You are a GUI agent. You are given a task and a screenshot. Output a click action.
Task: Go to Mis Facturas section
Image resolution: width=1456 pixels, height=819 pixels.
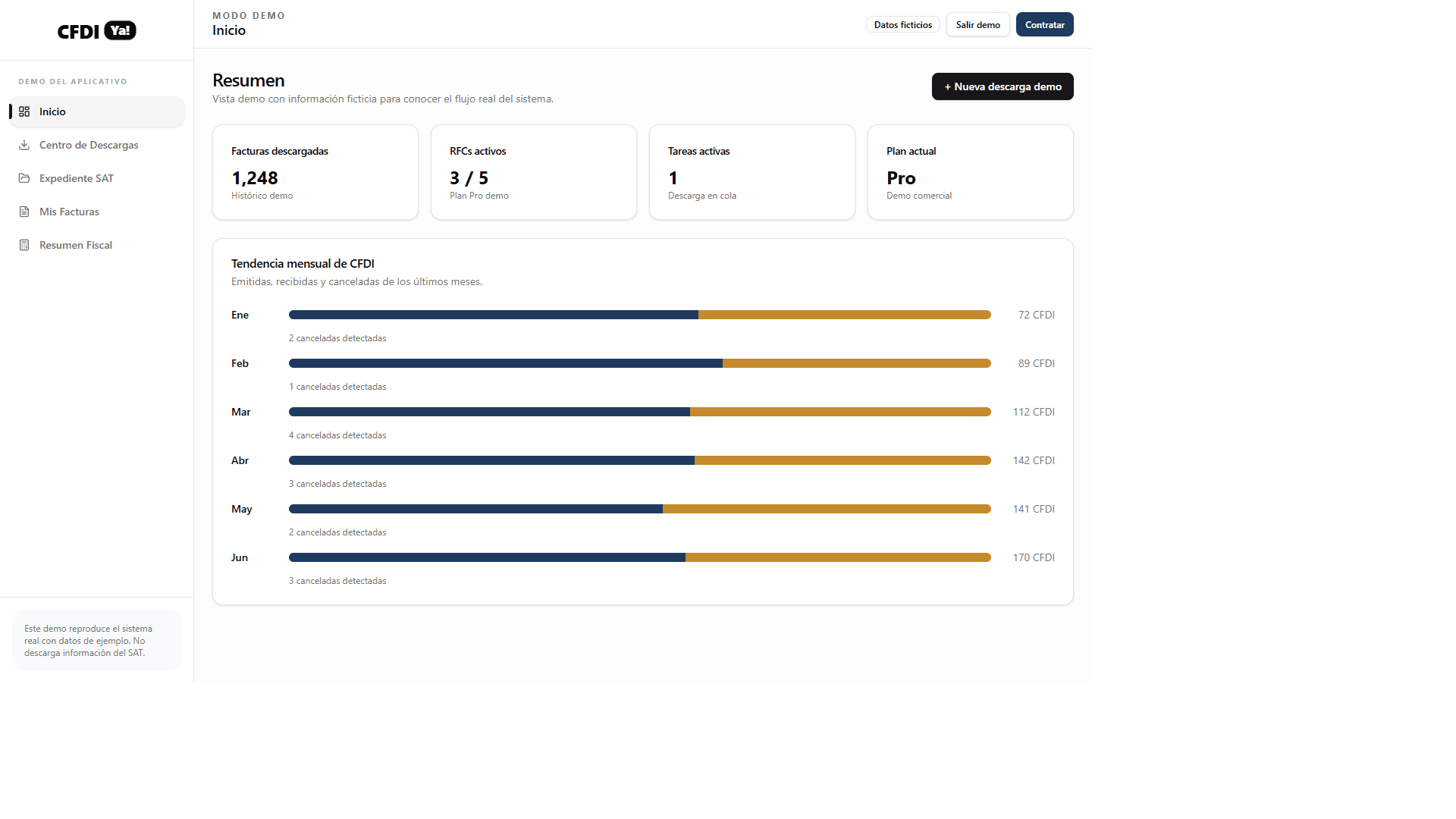97,212
